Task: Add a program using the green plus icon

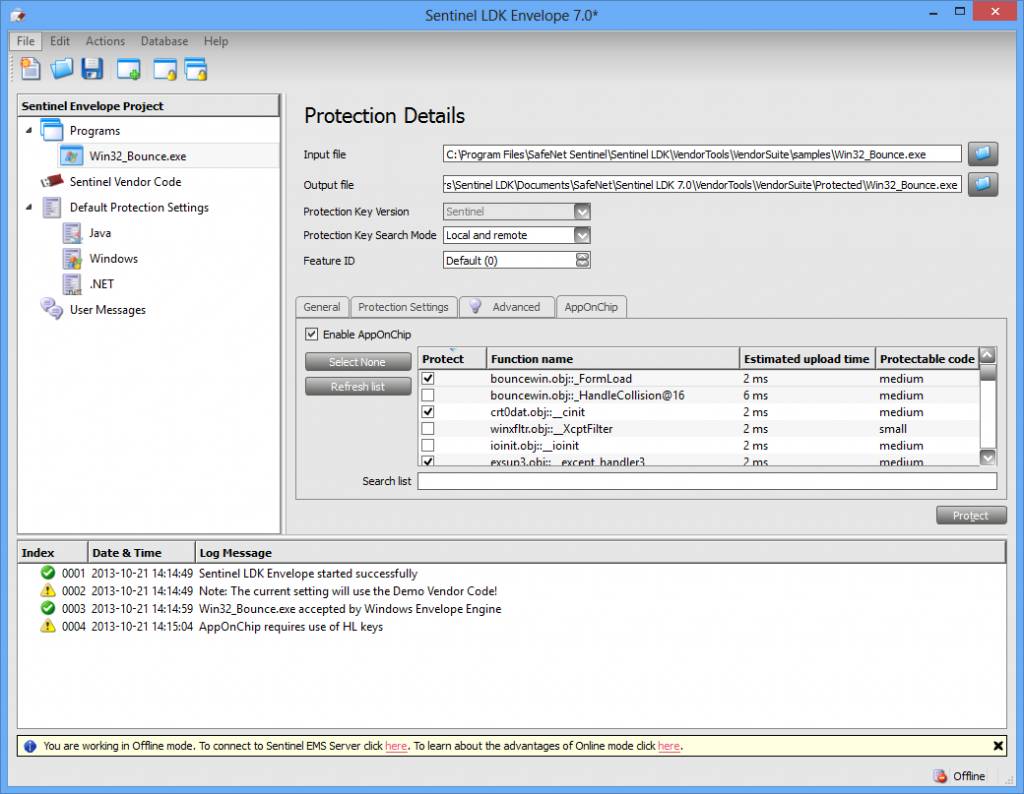Action: point(128,69)
